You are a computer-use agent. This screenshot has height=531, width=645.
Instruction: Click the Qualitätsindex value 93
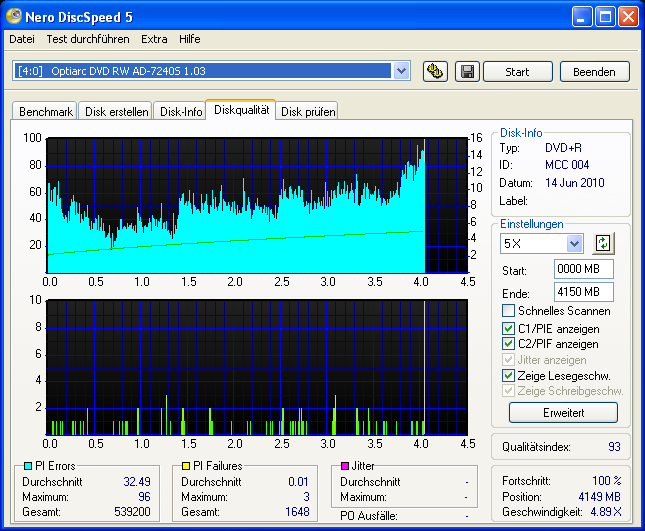(x=614, y=447)
